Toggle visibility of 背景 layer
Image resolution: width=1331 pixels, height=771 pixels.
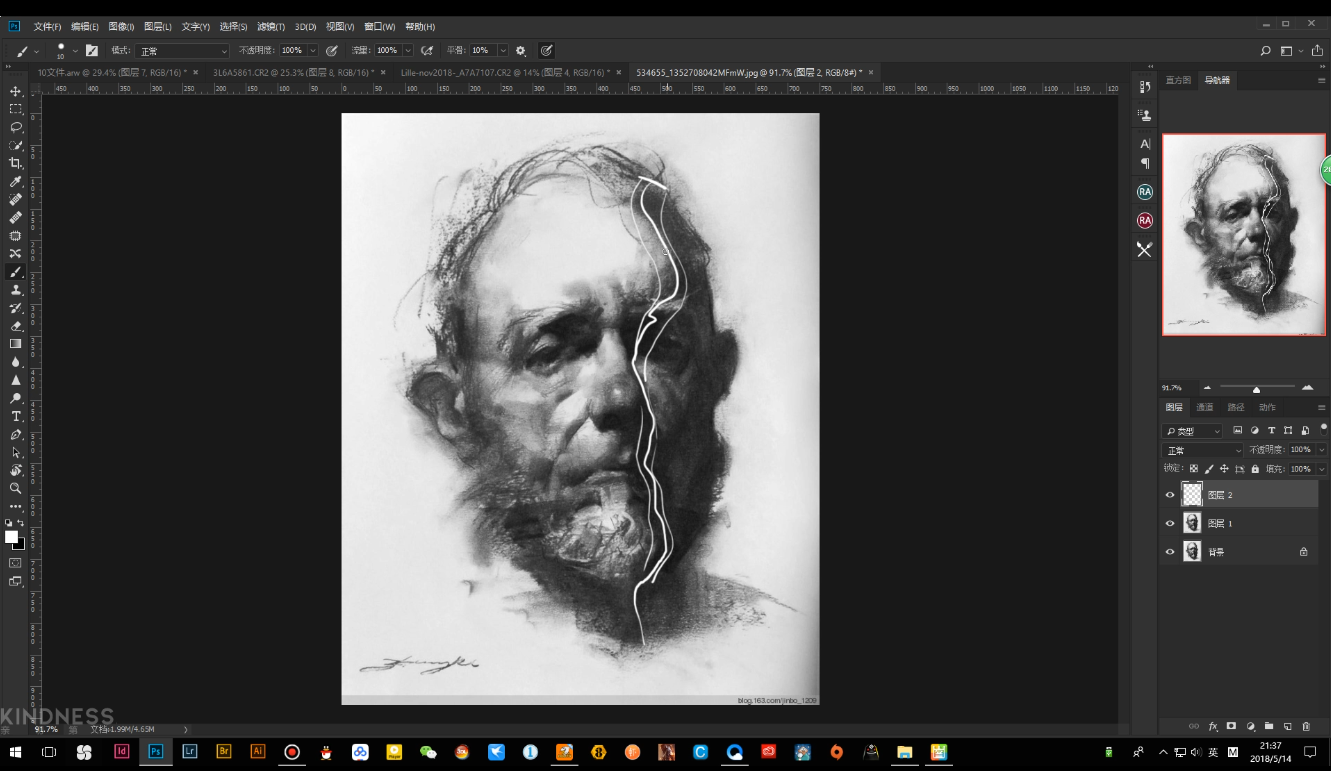(1170, 551)
